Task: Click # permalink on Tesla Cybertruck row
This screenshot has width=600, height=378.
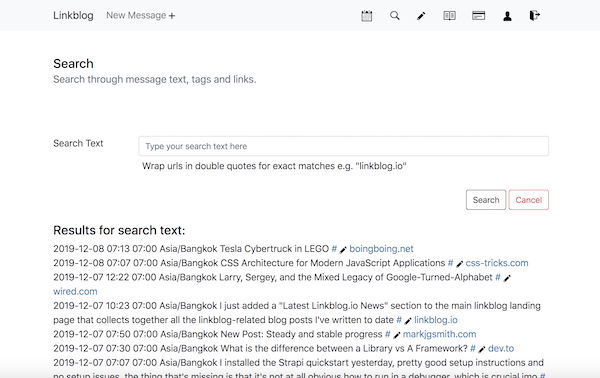Action: pos(334,249)
